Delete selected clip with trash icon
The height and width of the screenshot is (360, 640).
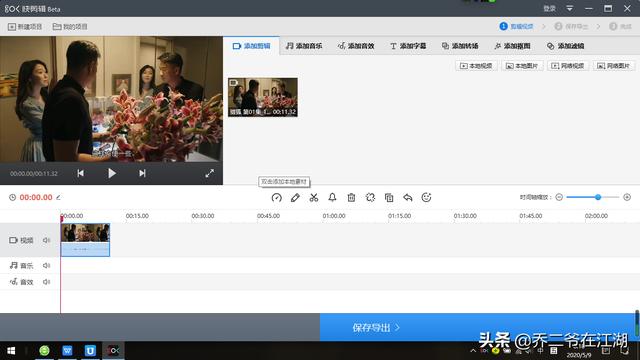coord(351,198)
